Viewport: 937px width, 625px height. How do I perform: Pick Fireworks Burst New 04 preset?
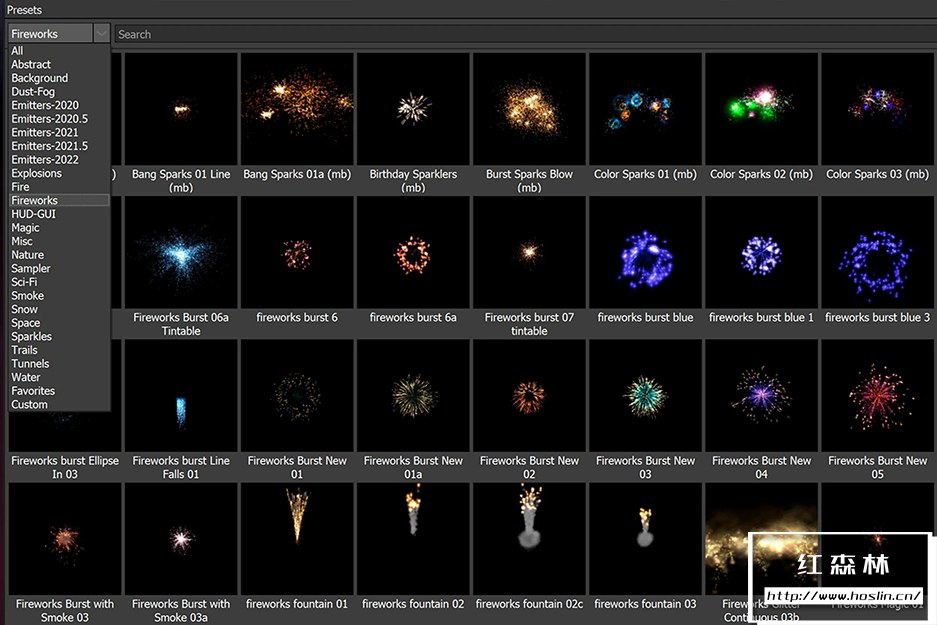(x=761, y=396)
